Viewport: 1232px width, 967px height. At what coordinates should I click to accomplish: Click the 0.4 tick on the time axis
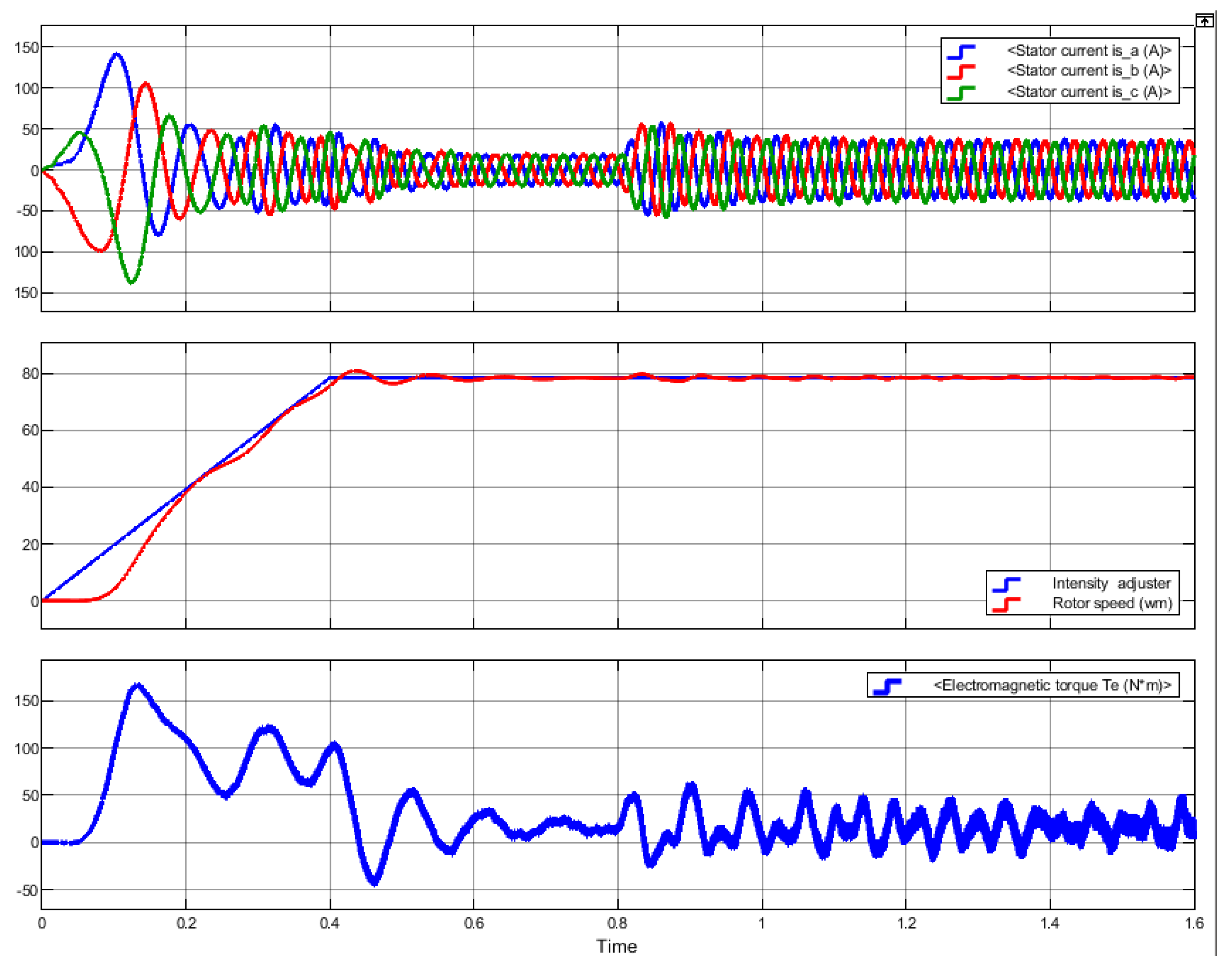click(329, 923)
